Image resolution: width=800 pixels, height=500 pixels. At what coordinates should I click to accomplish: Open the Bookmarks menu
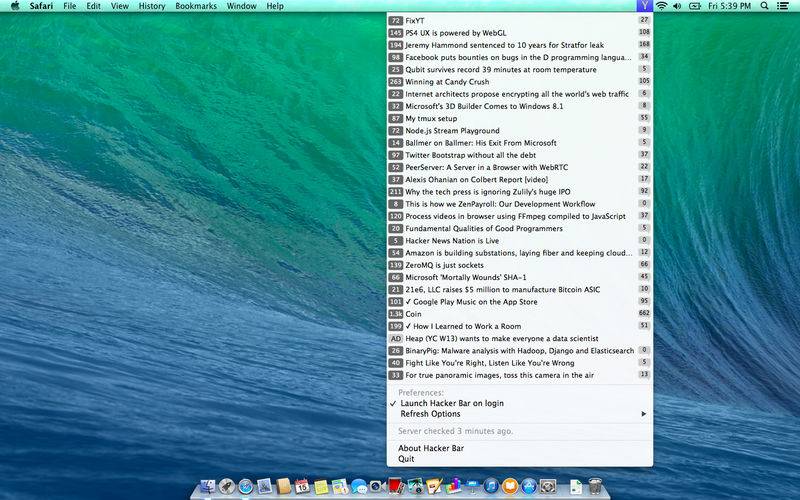point(196,6)
